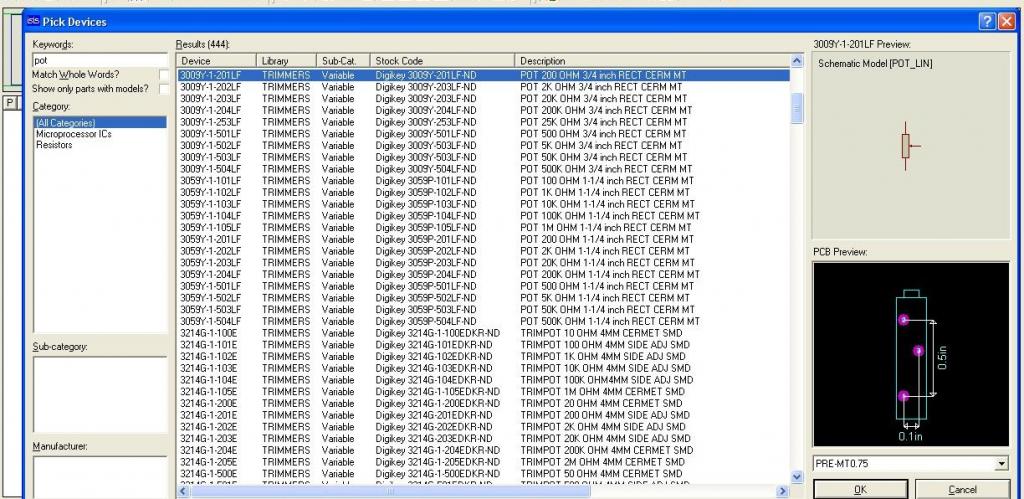Click results list scroll-up arrow
This screenshot has height=499, width=1024.
tap(797, 75)
